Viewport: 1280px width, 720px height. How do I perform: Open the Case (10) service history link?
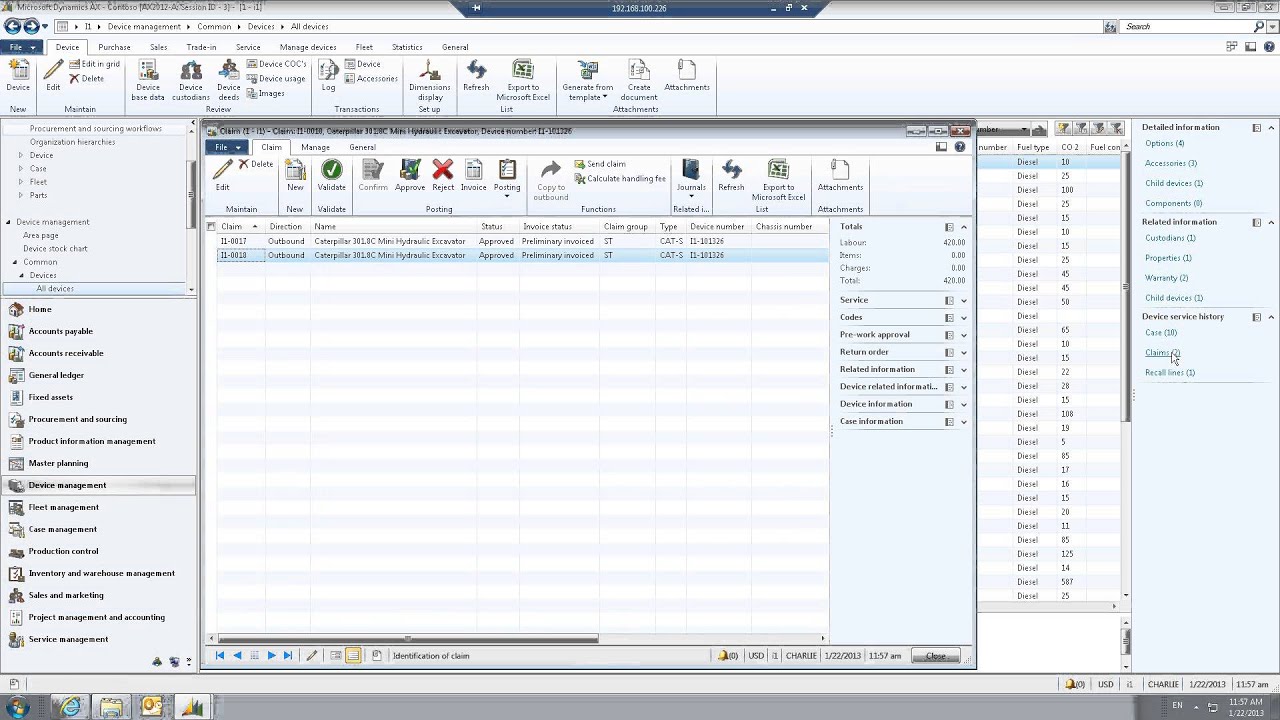pos(1161,333)
